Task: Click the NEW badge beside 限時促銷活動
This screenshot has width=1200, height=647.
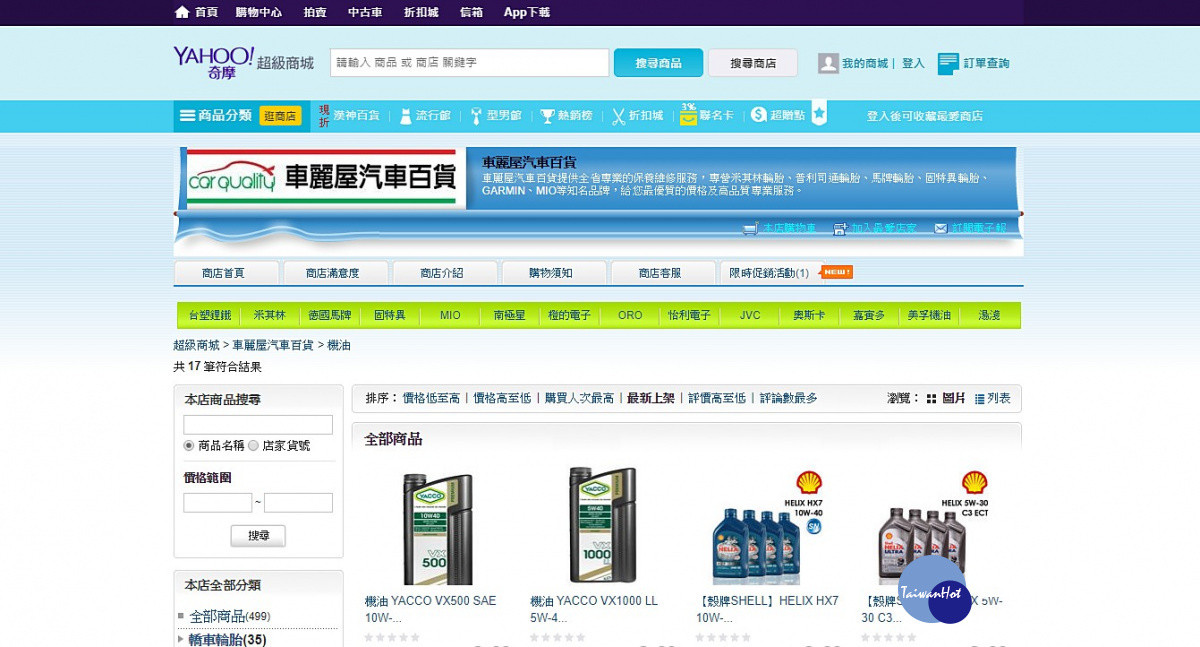Action: click(x=836, y=272)
